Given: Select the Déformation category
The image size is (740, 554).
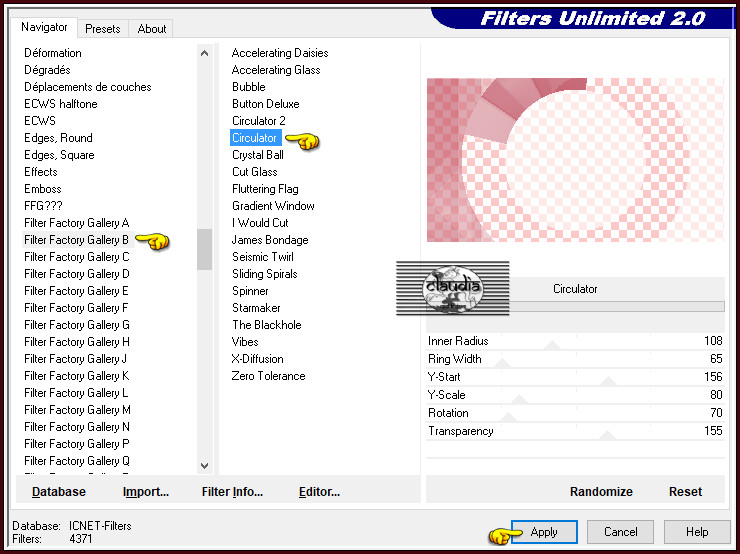Looking at the screenshot, I should coord(53,53).
